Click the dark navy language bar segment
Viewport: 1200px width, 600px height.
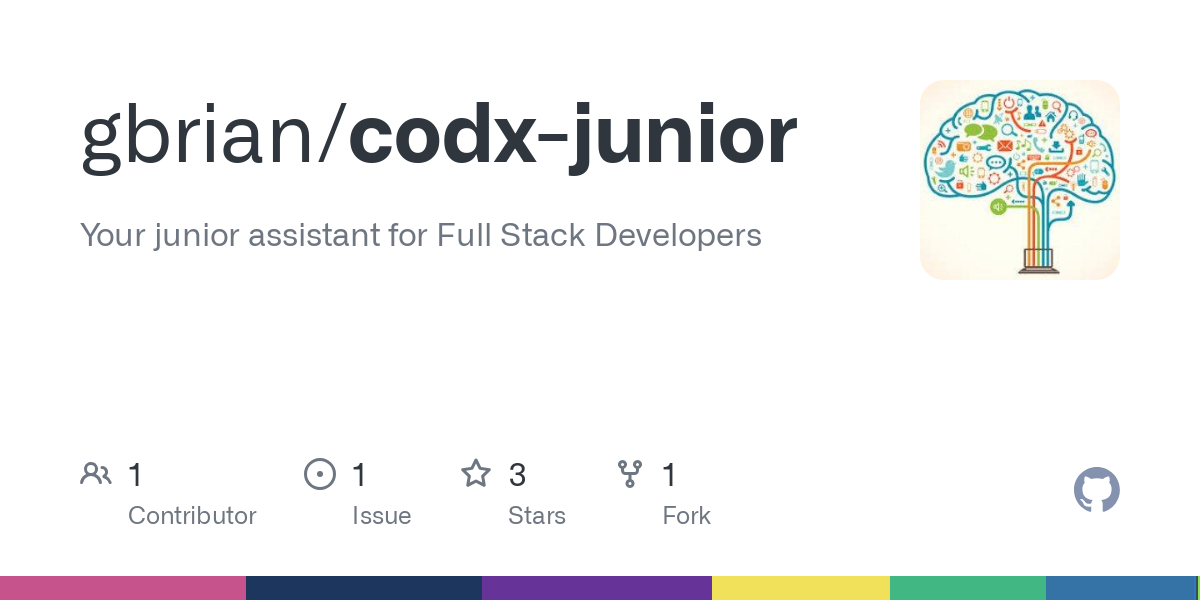[364, 588]
